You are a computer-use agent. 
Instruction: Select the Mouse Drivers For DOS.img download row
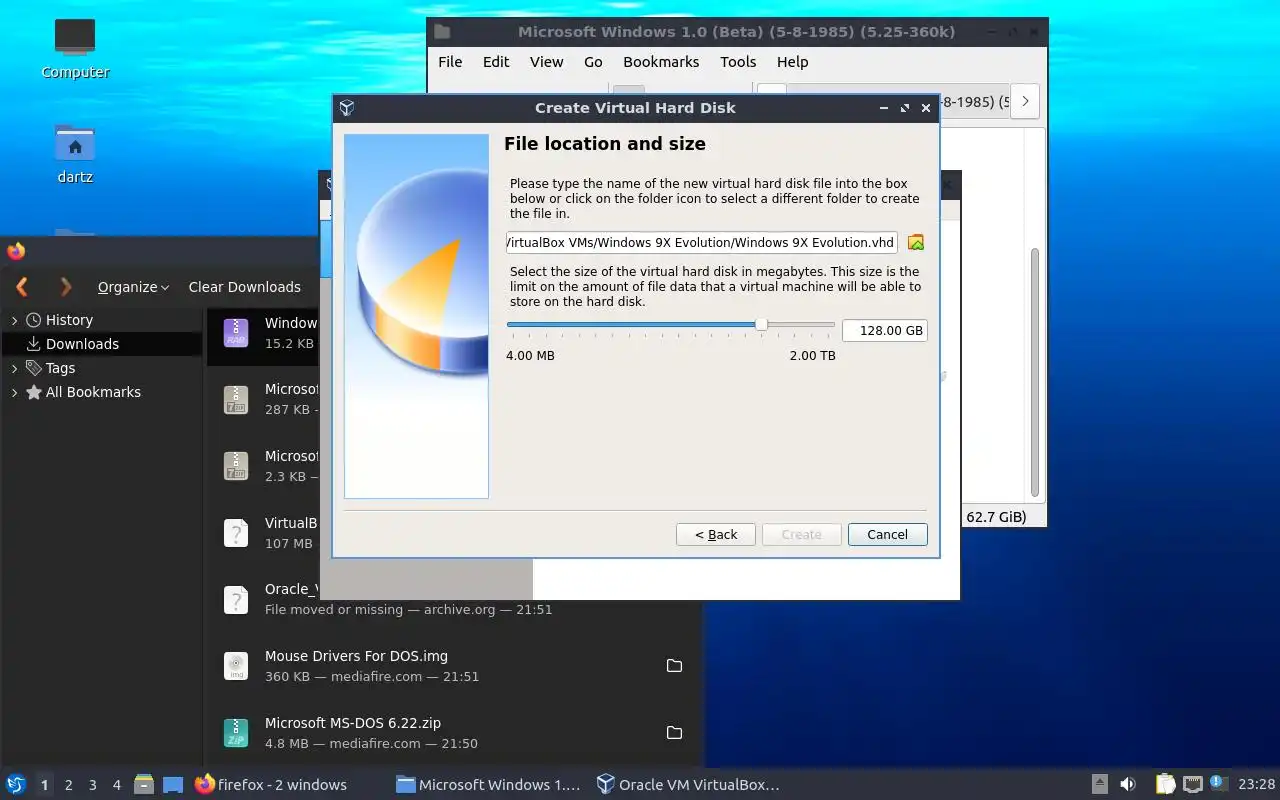[x=455, y=666]
